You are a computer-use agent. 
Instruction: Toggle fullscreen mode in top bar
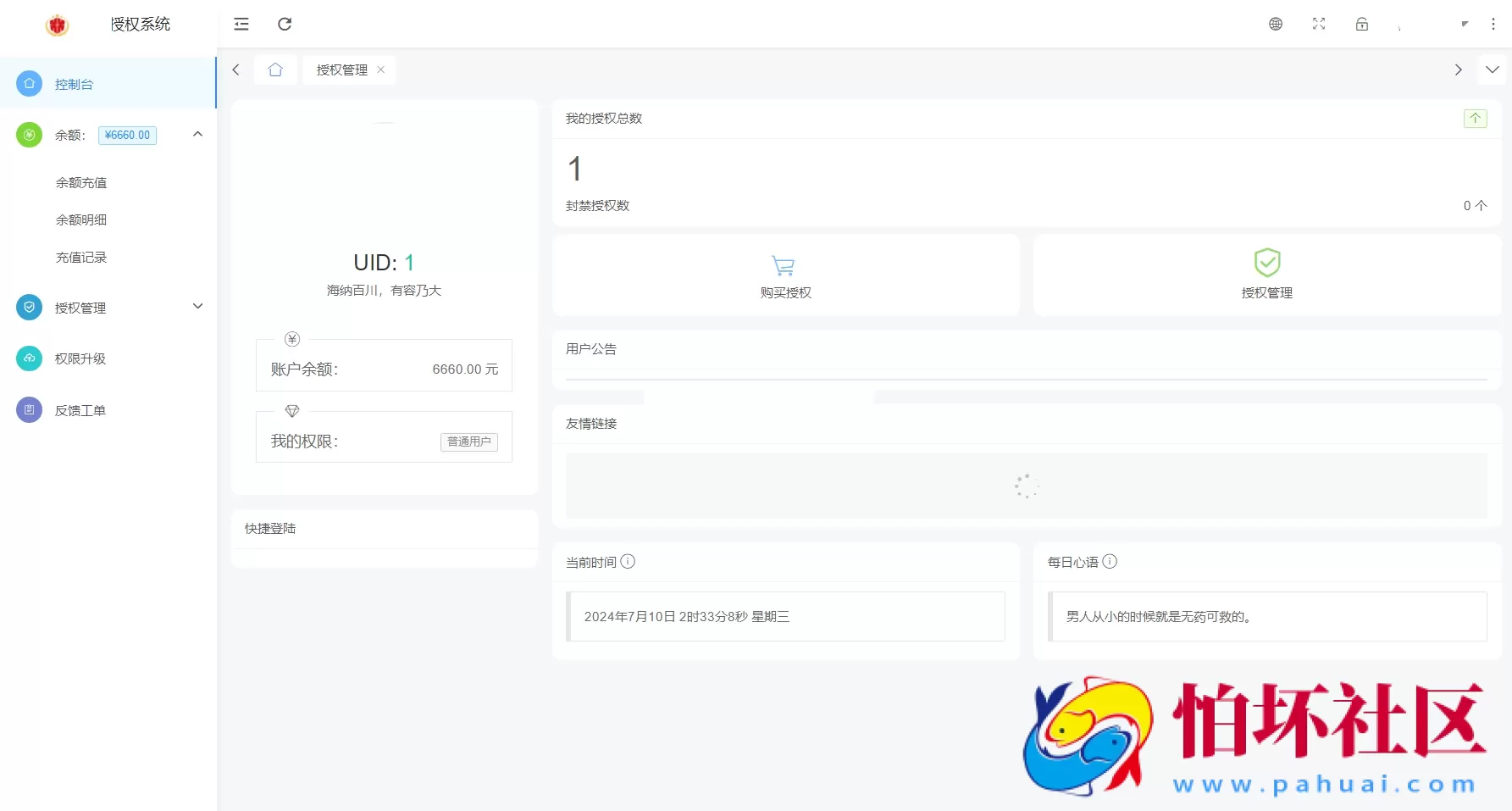[1318, 24]
